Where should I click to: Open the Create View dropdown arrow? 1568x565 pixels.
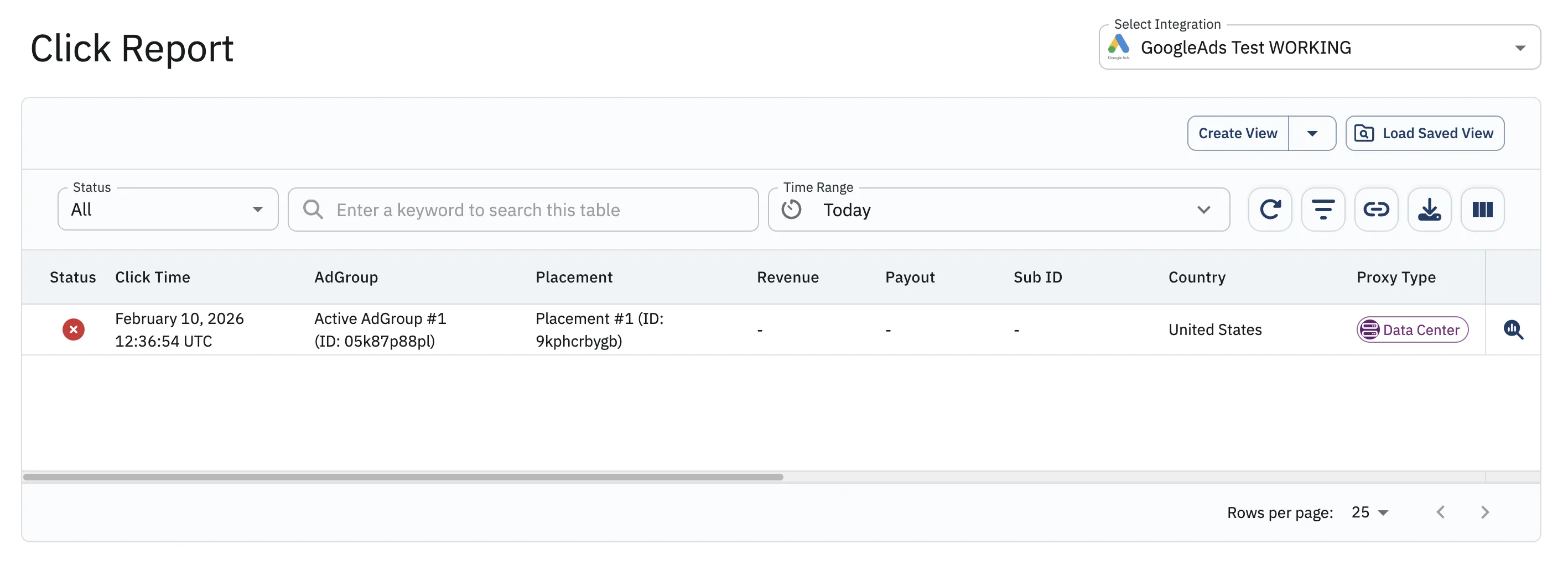(x=1312, y=133)
